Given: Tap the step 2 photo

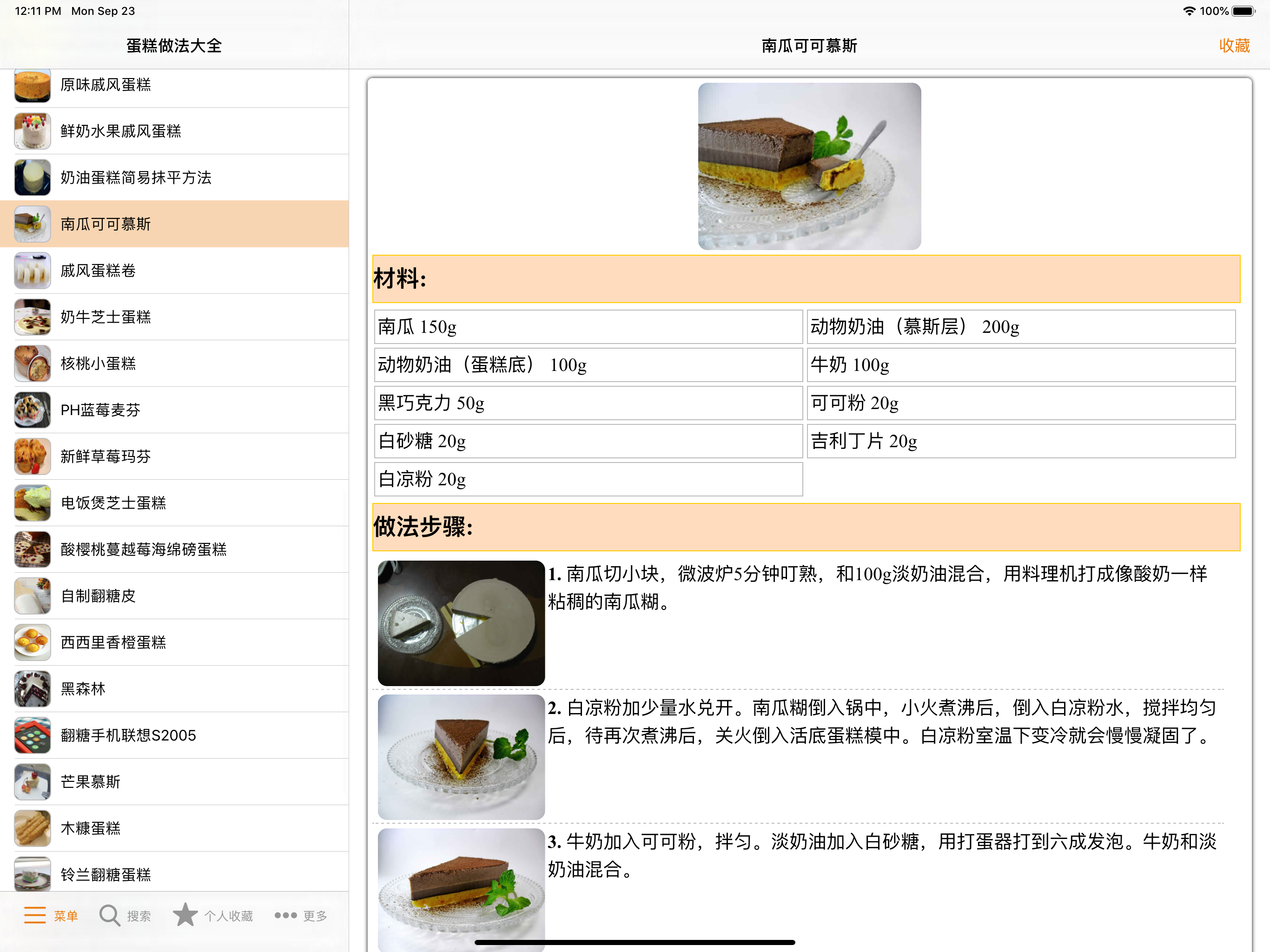Looking at the screenshot, I should 461,757.
